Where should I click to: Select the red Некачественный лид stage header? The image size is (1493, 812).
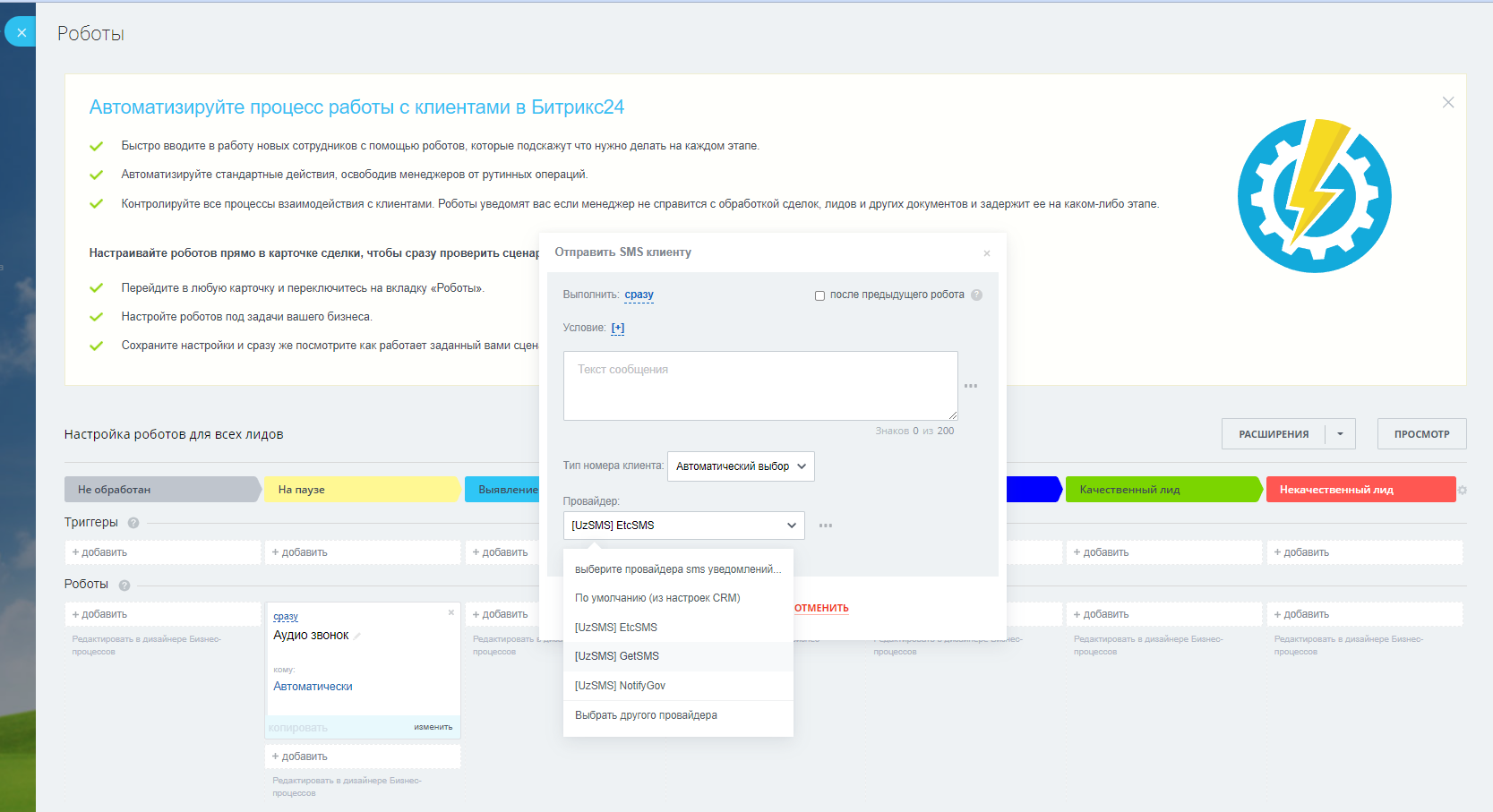click(1361, 490)
